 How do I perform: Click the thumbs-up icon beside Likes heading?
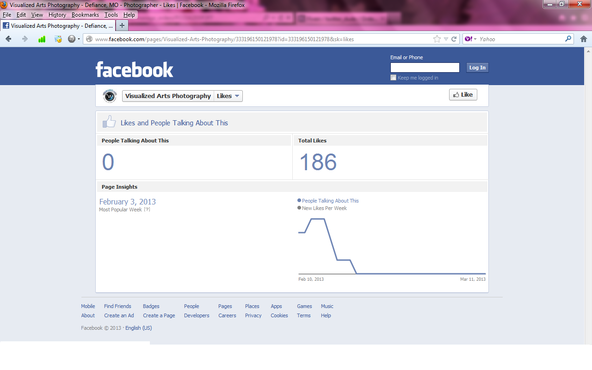[x=109, y=122]
